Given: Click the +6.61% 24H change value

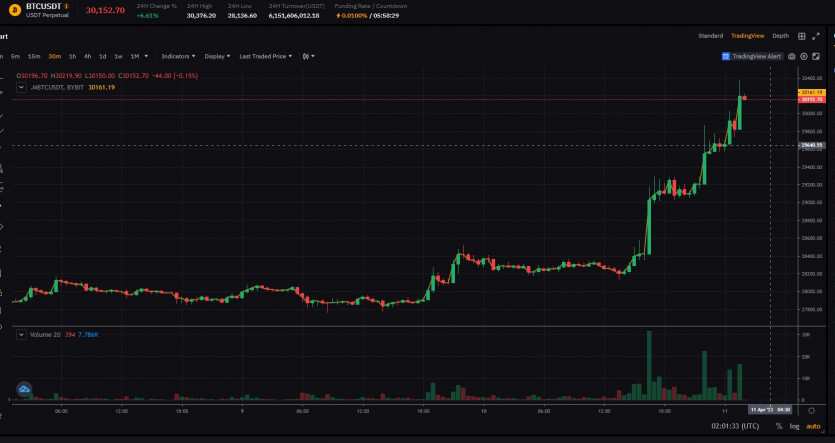Looking at the screenshot, I should (148, 15).
